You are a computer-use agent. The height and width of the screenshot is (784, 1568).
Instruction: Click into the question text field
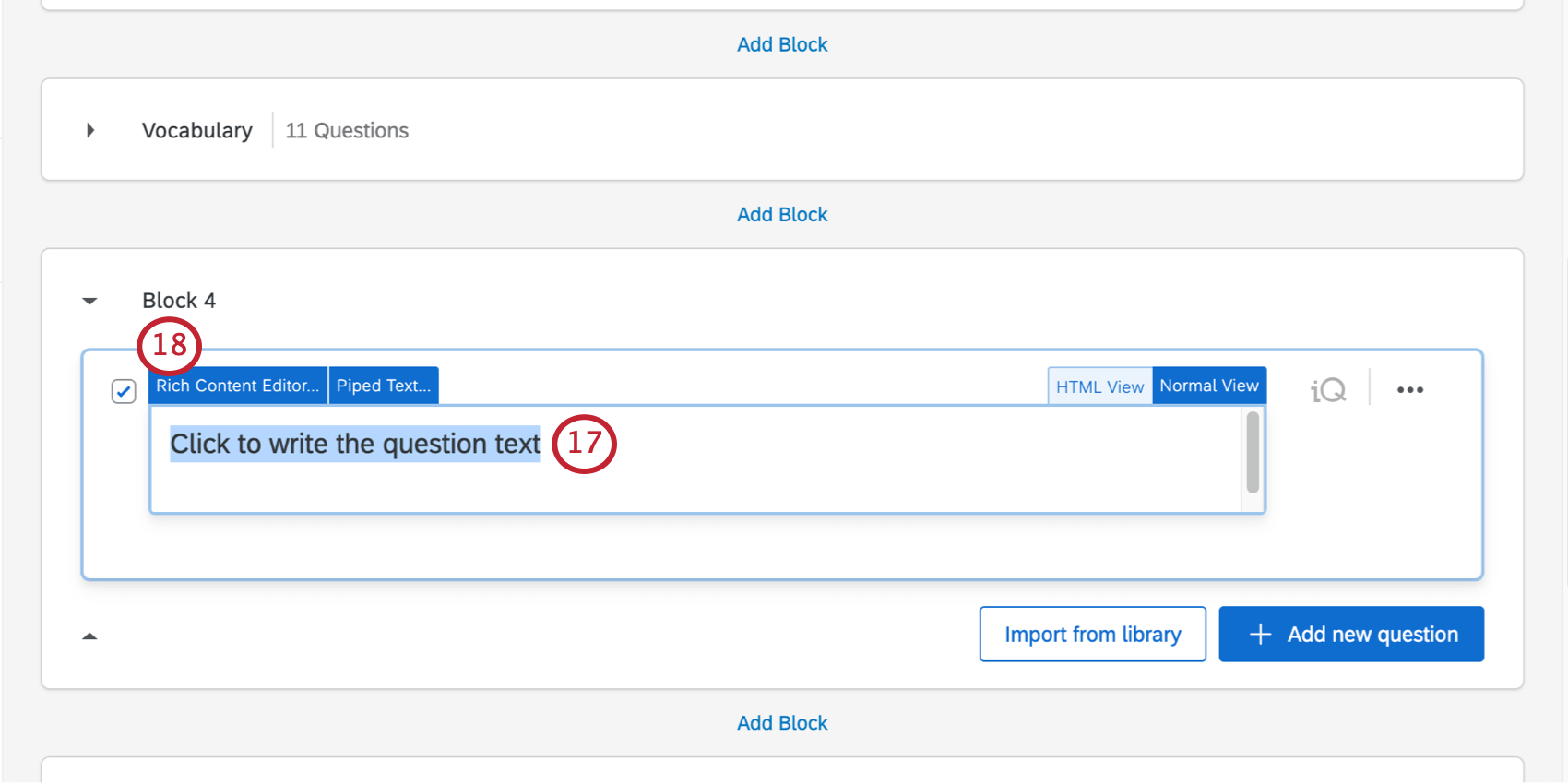696,459
